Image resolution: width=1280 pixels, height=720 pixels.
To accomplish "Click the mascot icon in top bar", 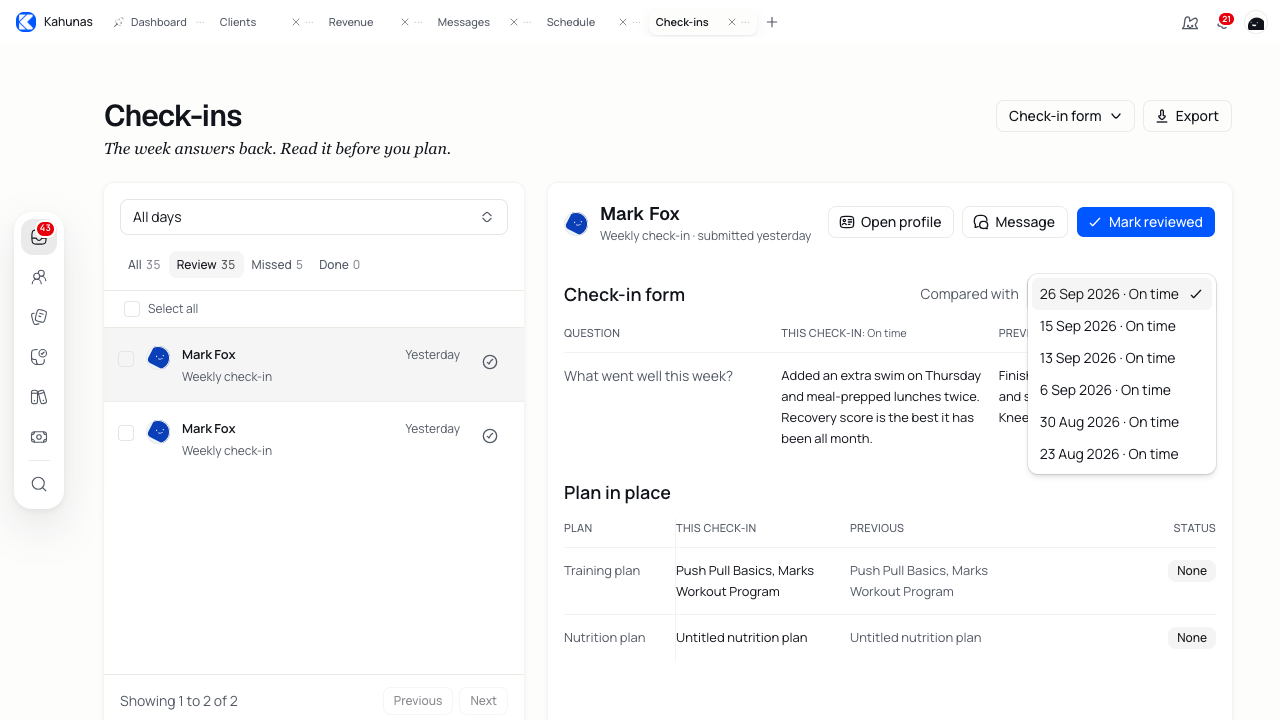I will coord(1190,22).
